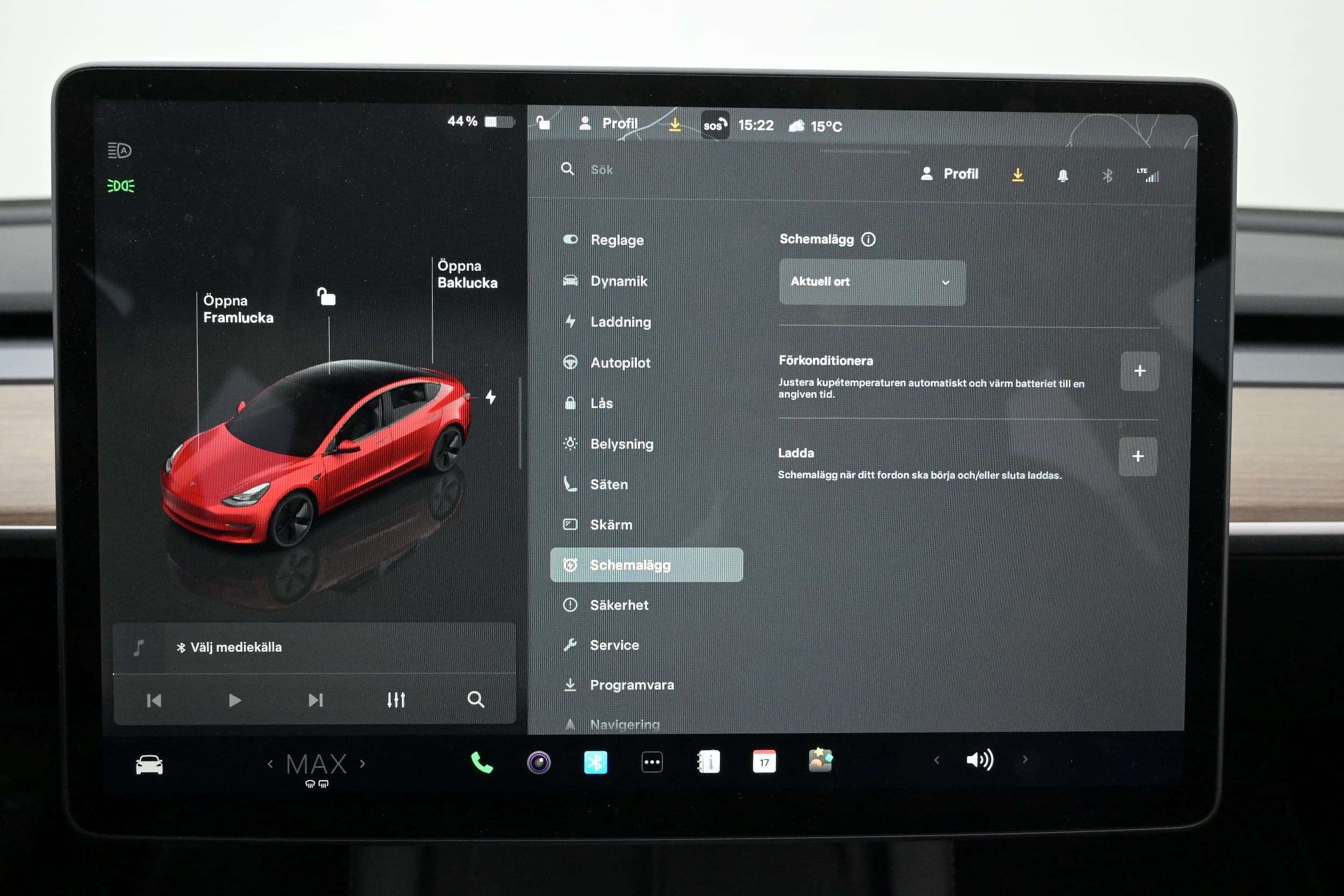
Task: Tap Öppna Baklucka to open trunk
Action: point(467,274)
